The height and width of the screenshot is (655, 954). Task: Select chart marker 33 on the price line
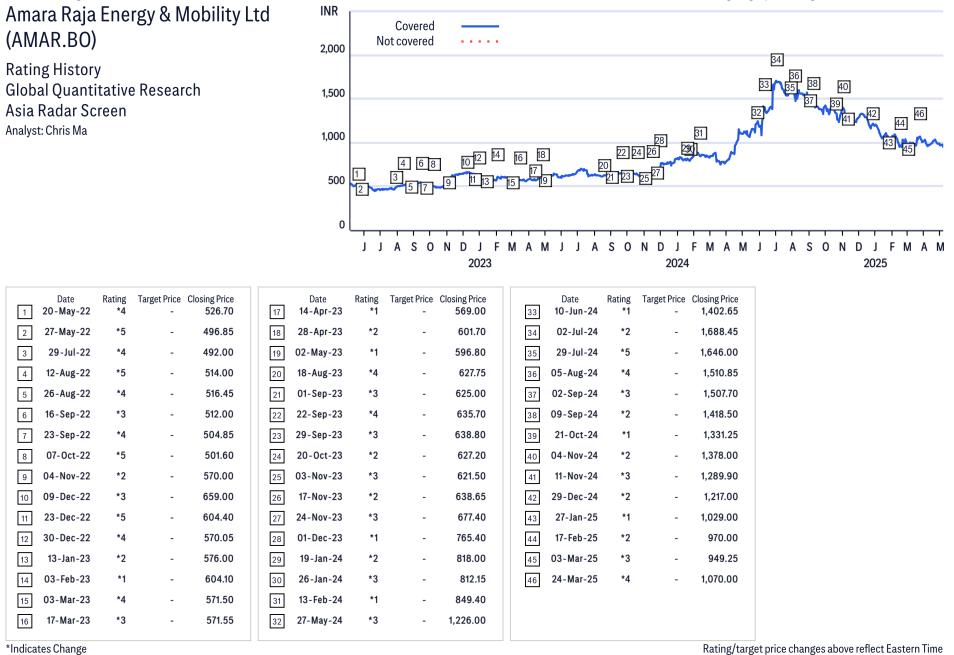[765, 85]
